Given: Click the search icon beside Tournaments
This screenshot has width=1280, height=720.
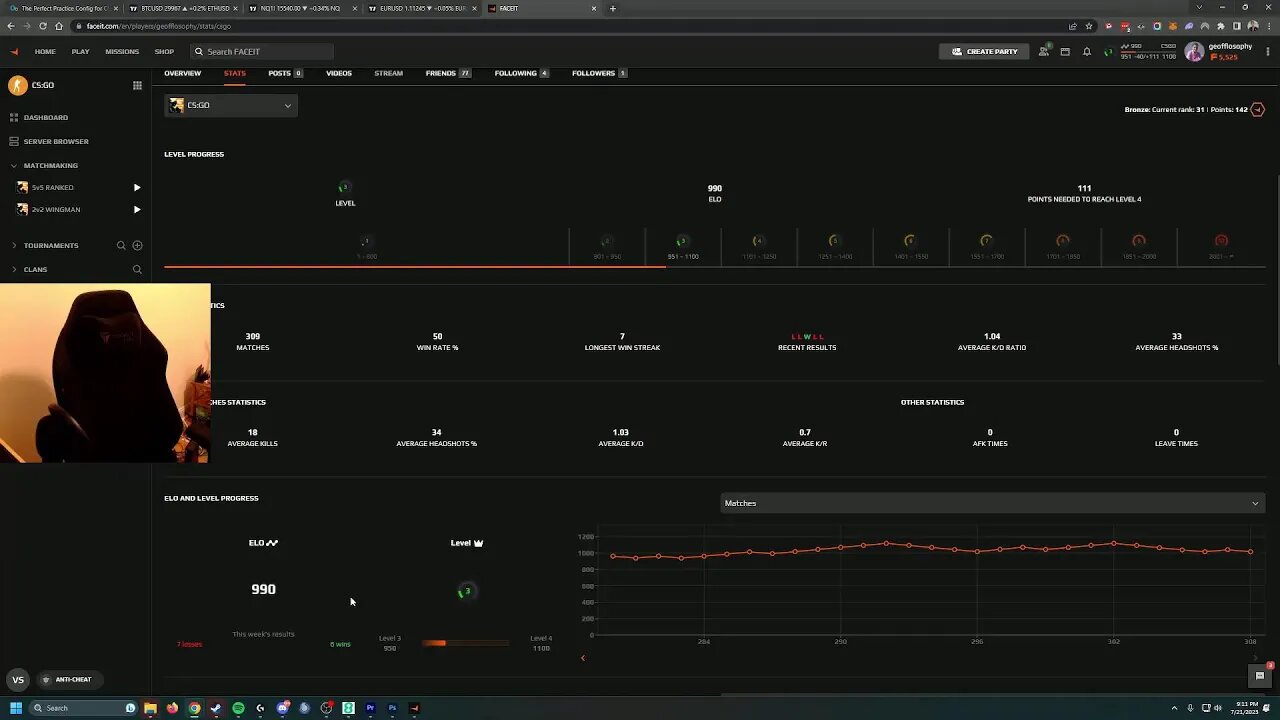Looking at the screenshot, I should 121,245.
